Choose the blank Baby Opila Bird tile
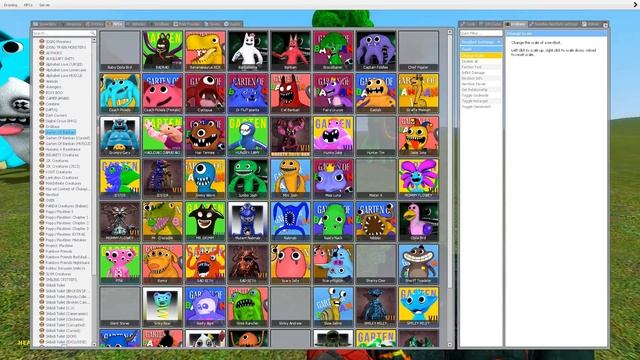The width and height of the screenshot is (640, 360). [x=120, y=51]
